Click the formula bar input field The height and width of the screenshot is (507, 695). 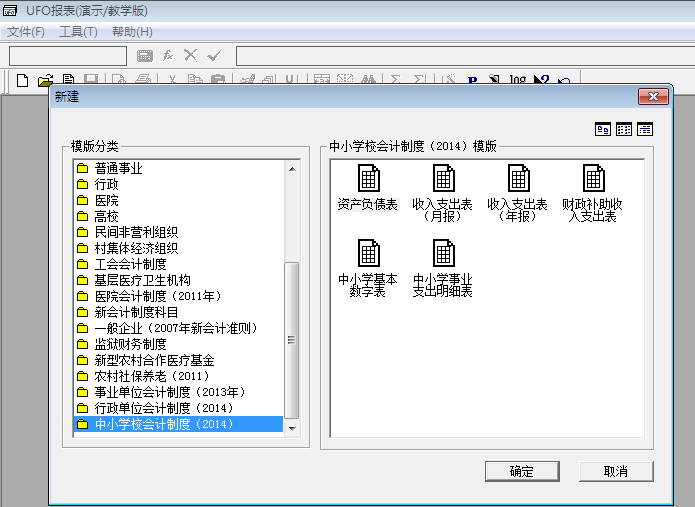pos(460,55)
